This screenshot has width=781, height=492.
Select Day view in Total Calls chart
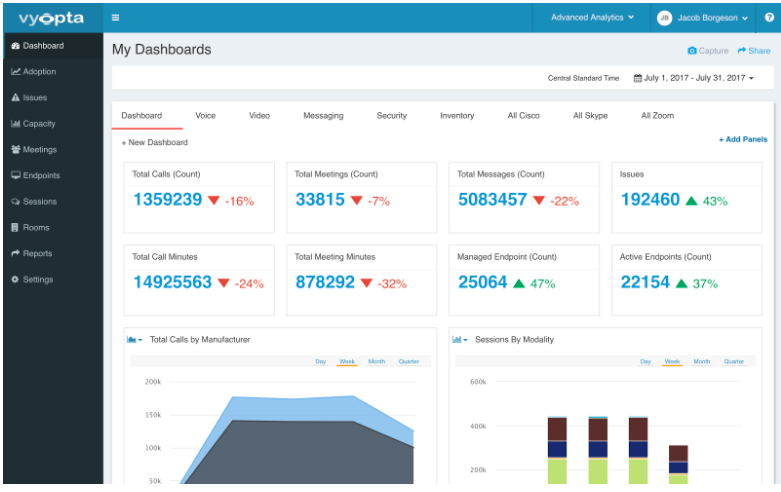click(x=320, y=362)
